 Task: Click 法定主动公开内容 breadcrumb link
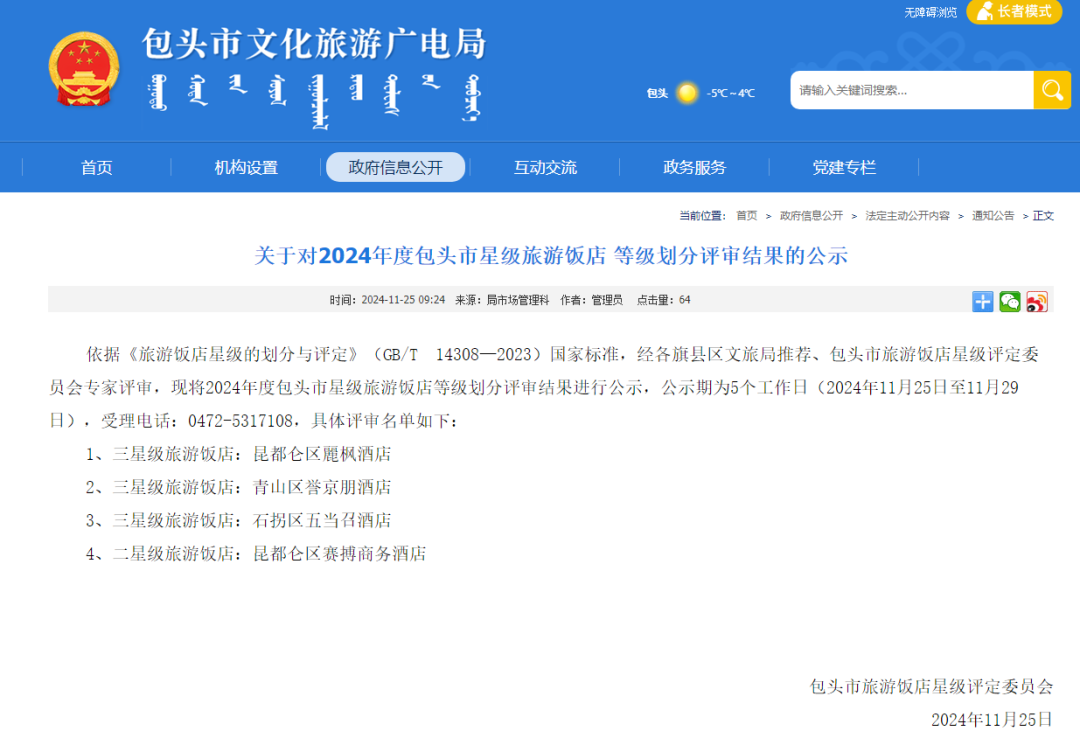pyautogui.click(x=907, y=216)
